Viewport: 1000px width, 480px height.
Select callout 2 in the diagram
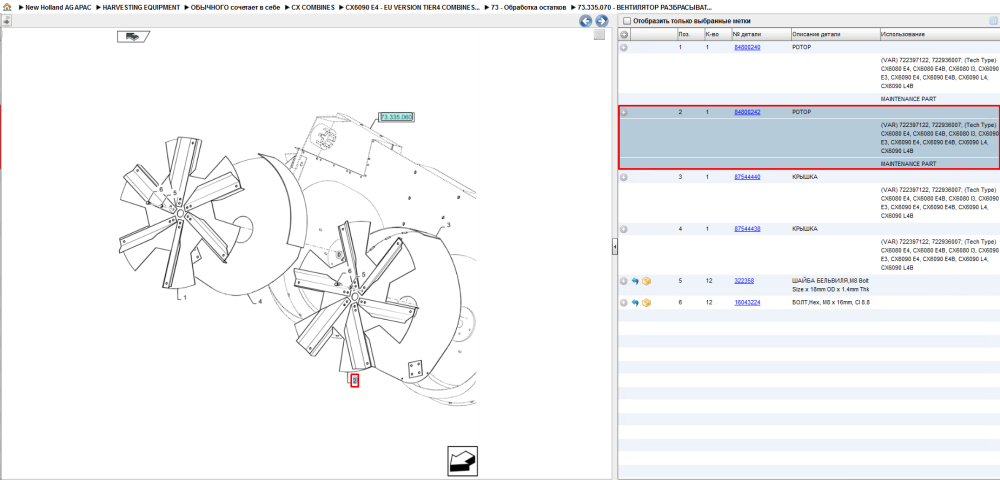(355, 381)
